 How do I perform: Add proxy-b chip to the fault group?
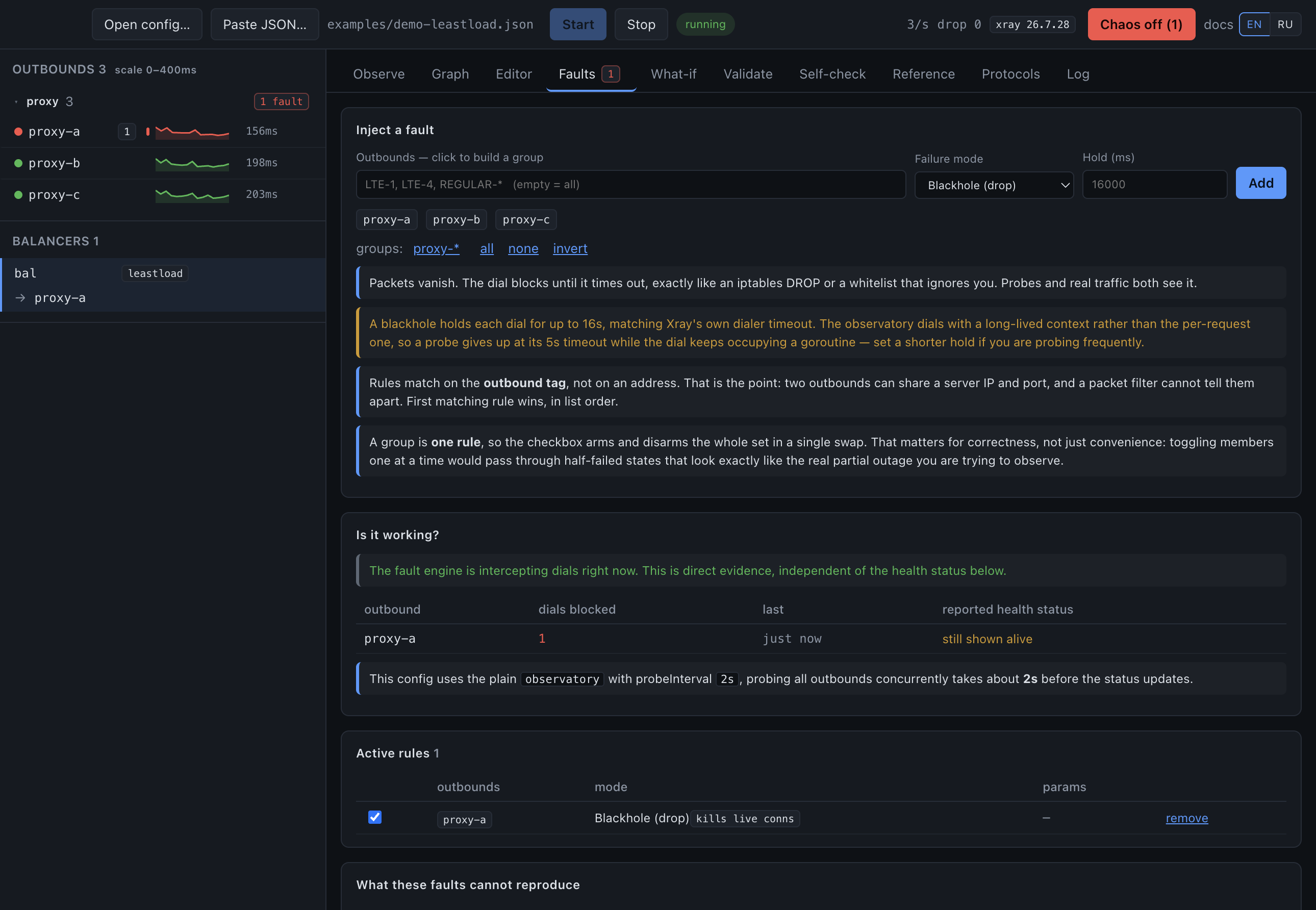pos(456,219)
